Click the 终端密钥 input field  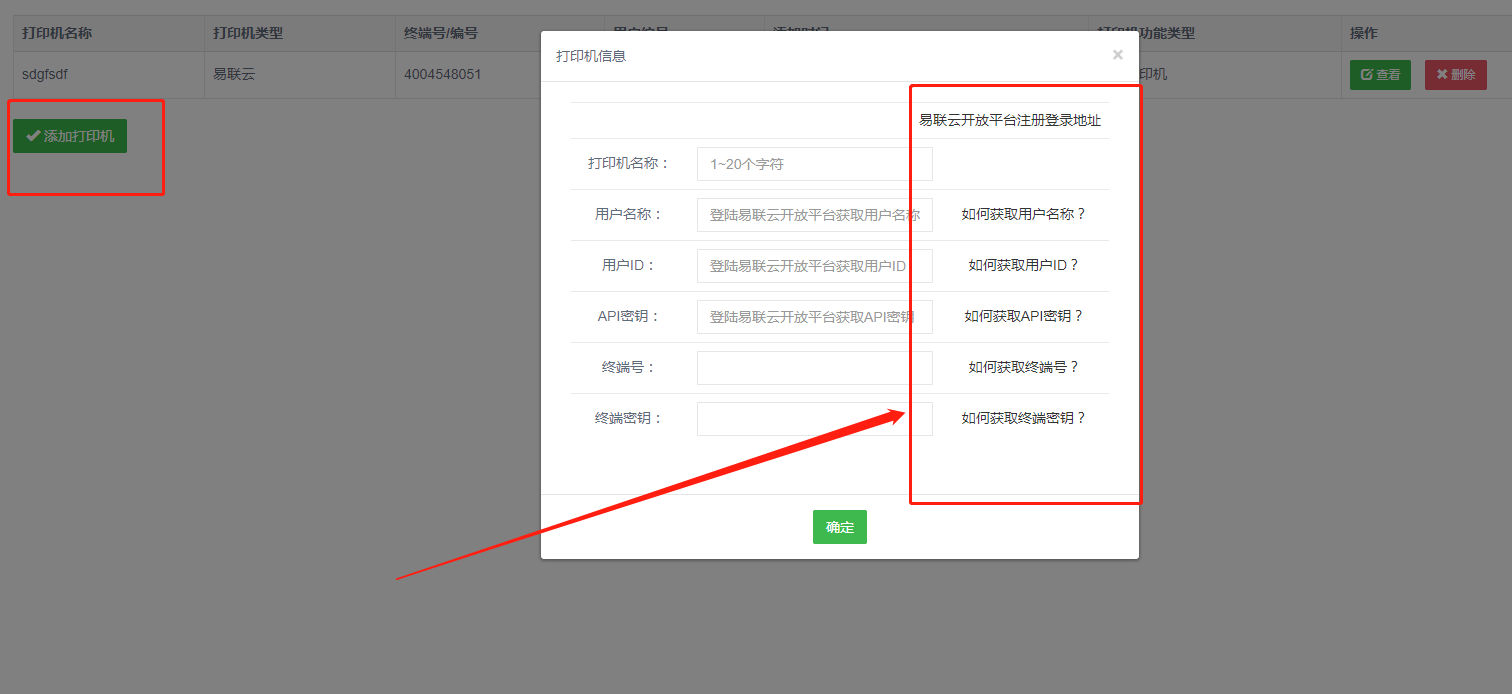tap(814, 419)
